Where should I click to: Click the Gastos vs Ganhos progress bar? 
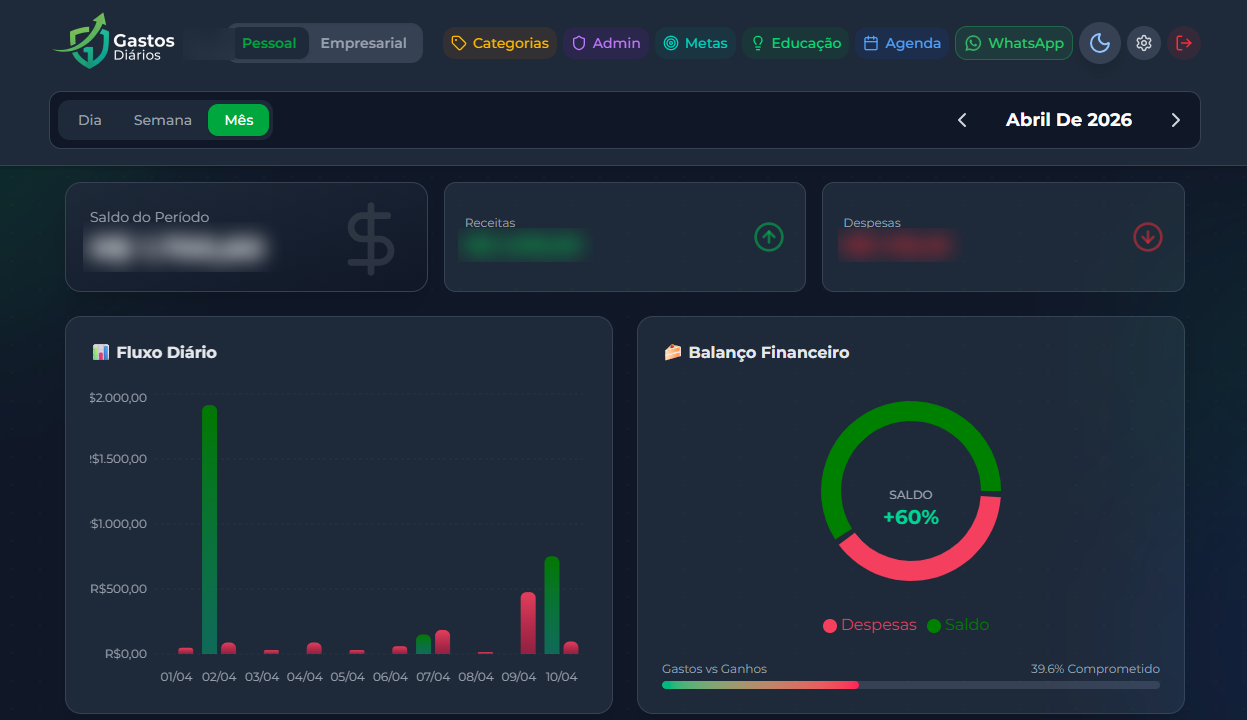[x=911, y=685]
